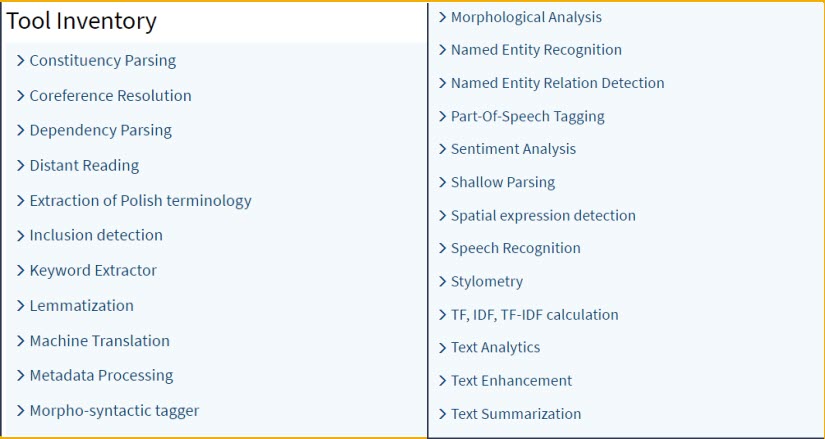Viewport: 825px width, 439px height.
Task: Select Morpho-syntactic tagger
Action: click(x=114, y=411)
